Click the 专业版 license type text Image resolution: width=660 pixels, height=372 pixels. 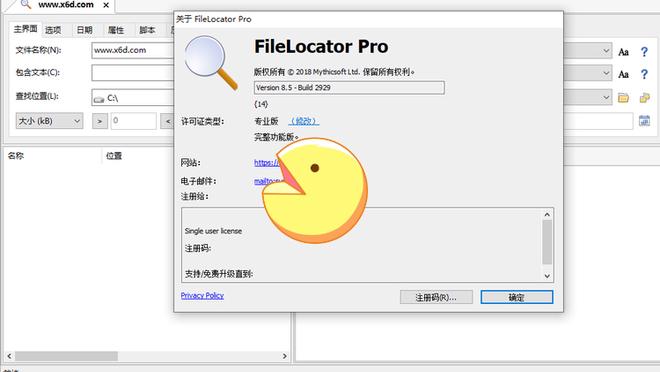[x=266, y=121]
